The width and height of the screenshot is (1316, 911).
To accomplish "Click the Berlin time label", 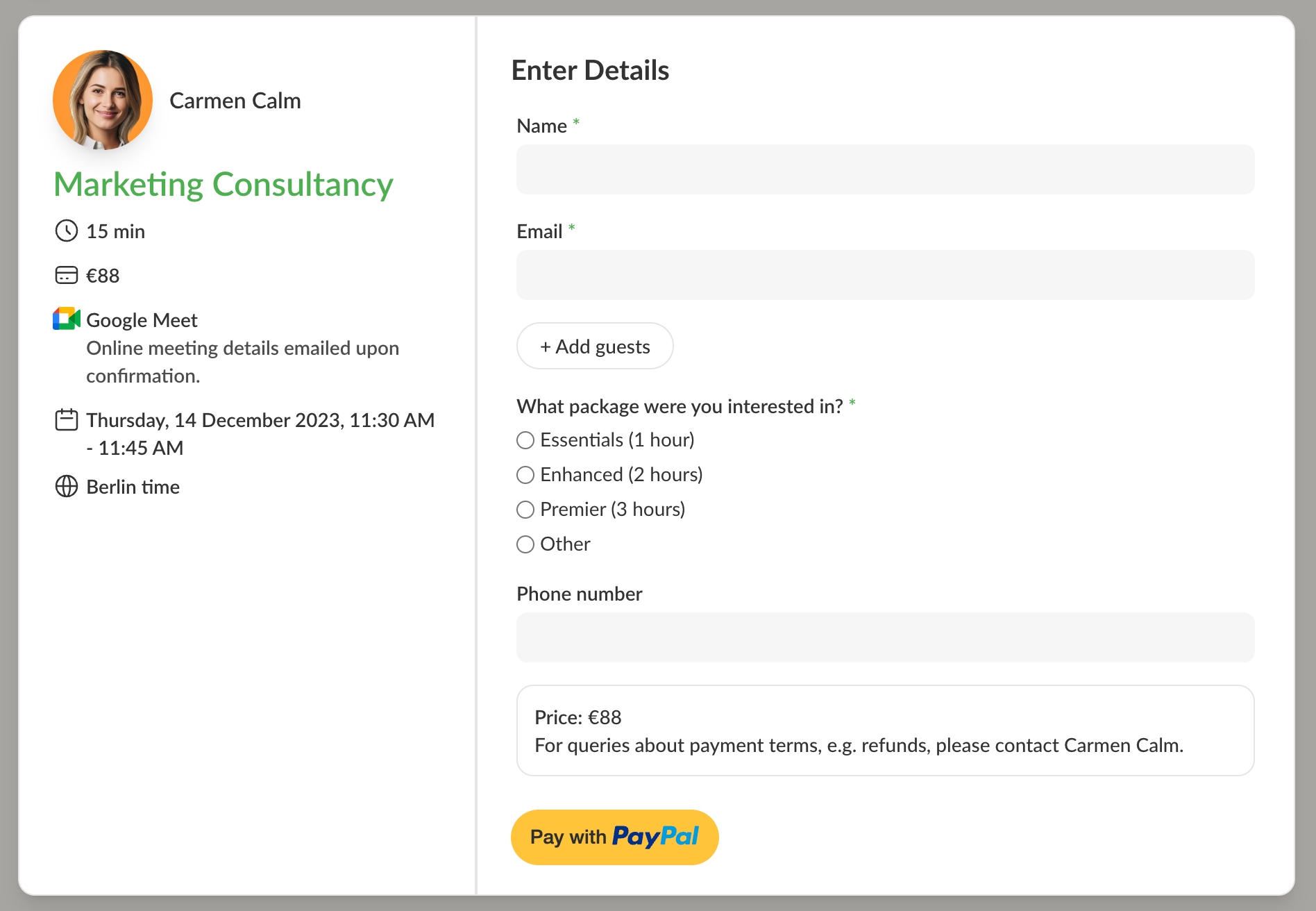I will pos(133,487).
